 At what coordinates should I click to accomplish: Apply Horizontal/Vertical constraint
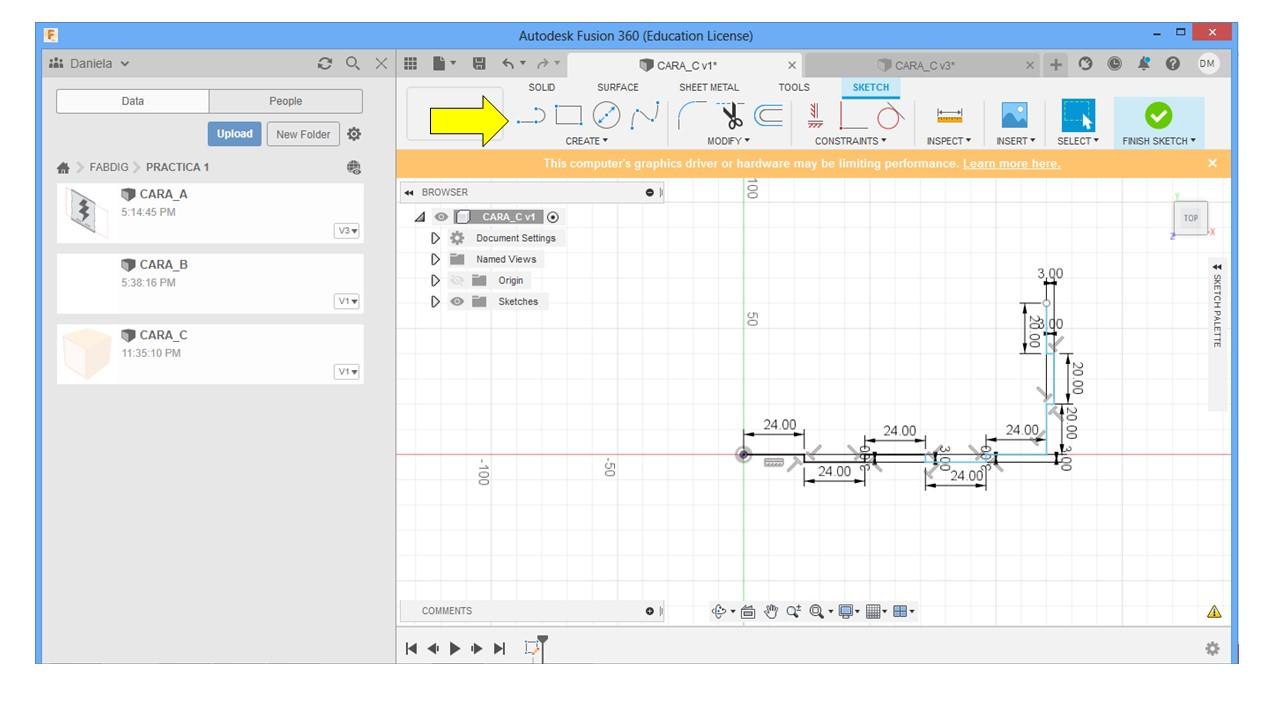pyautogui.click(x=815, y=116)
